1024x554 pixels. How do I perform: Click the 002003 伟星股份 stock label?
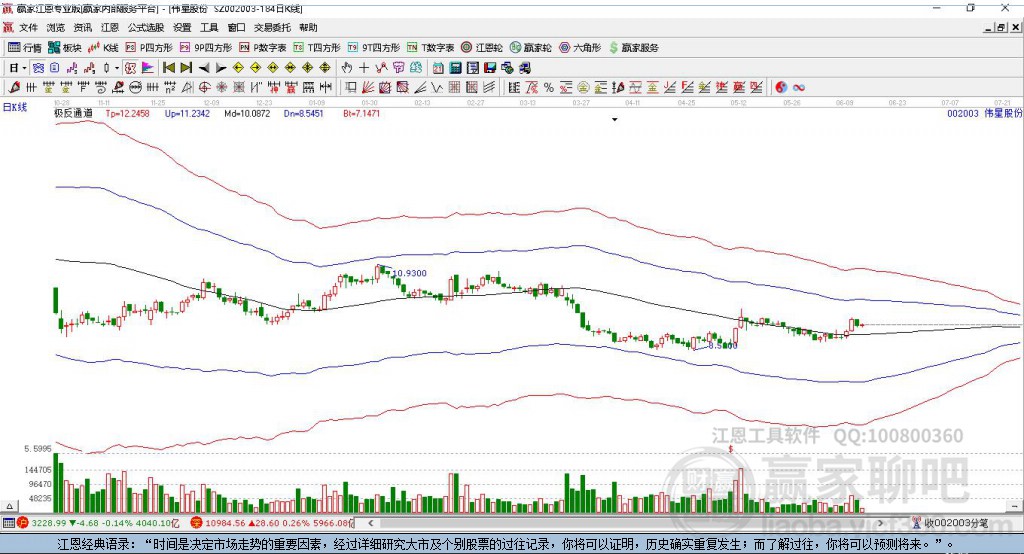[x=984, y=113]
